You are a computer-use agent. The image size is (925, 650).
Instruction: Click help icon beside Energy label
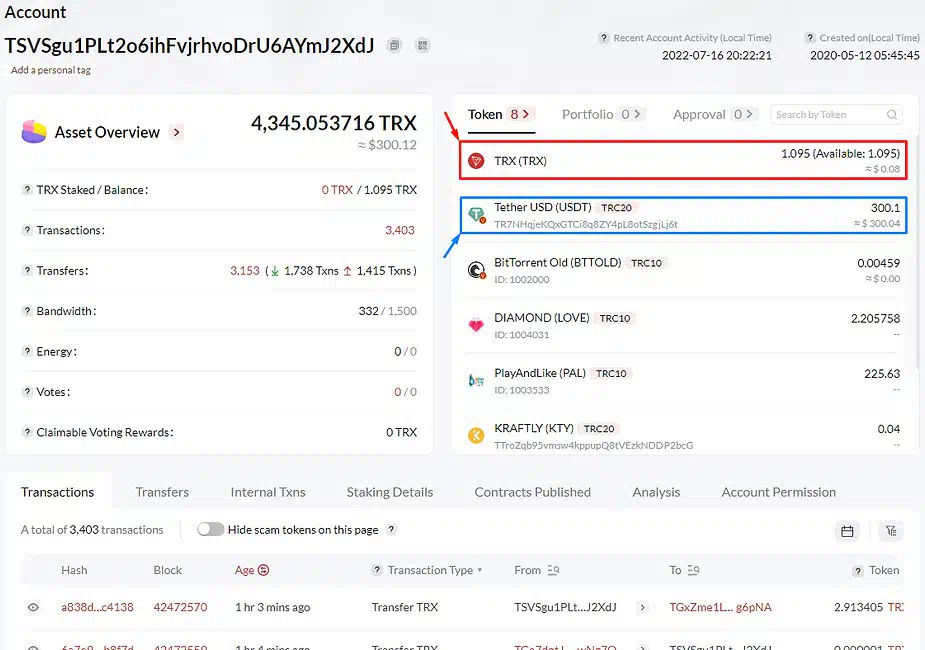click(27, 352)
